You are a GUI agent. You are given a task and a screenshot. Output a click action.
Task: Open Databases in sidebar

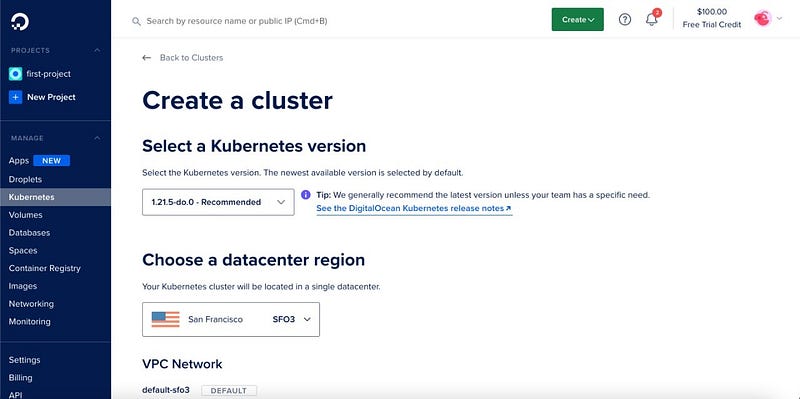point(29,233)
